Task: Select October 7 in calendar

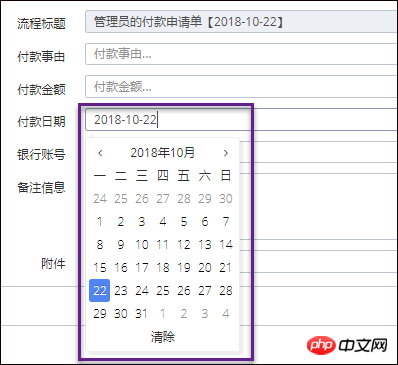Action: click(226, 222)
